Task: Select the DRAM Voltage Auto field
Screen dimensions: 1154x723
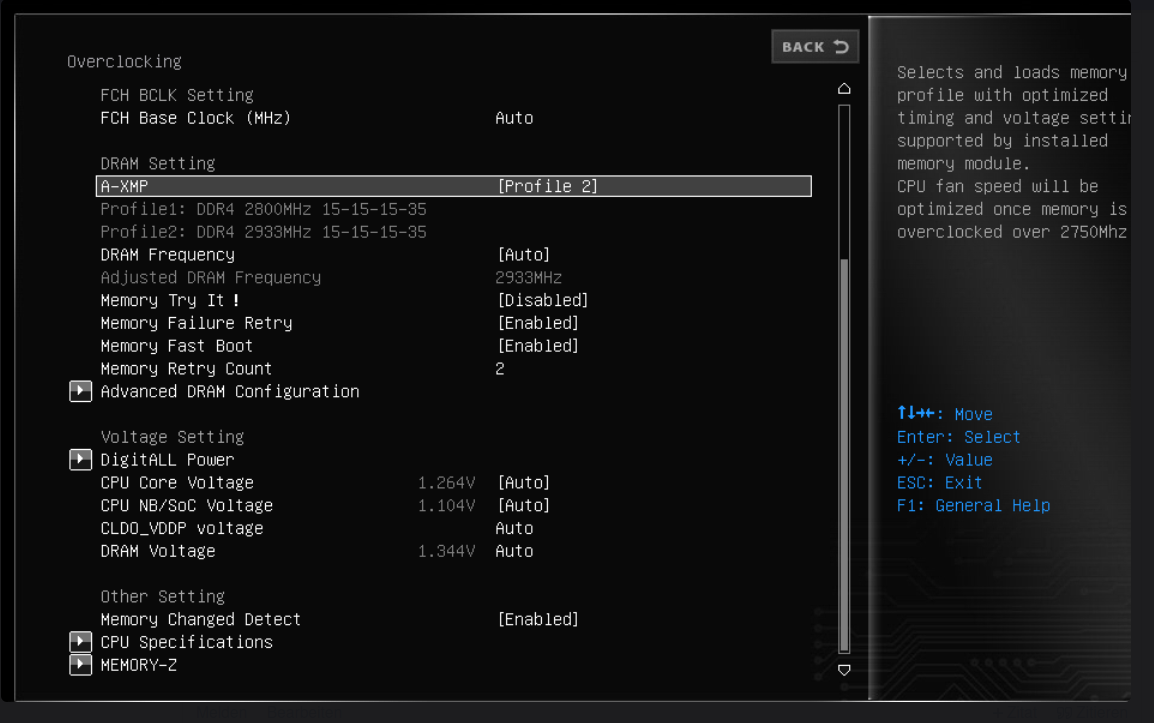Action: 514,551
